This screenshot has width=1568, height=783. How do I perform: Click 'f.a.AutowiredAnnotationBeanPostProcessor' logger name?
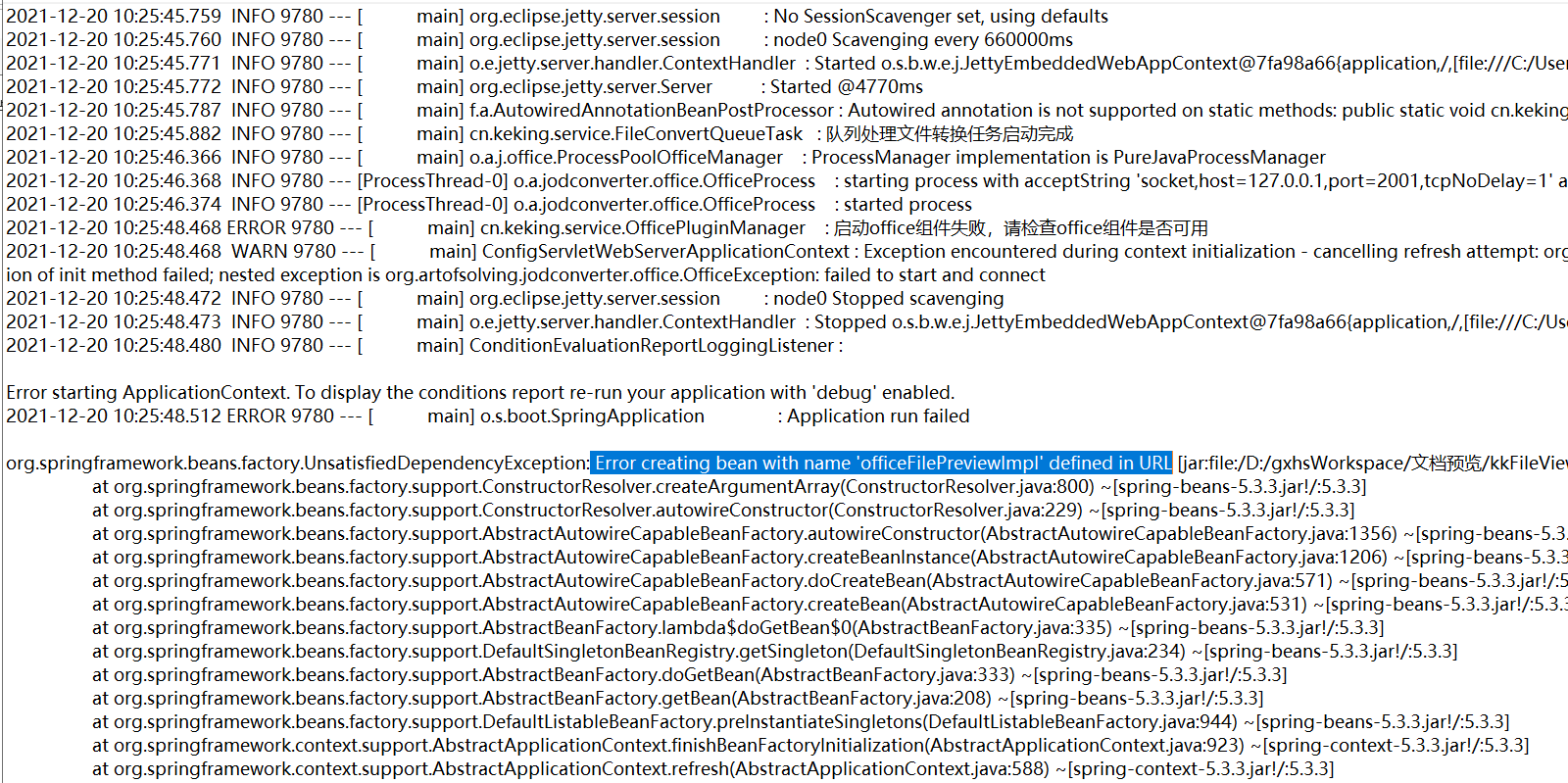point(652,110)
